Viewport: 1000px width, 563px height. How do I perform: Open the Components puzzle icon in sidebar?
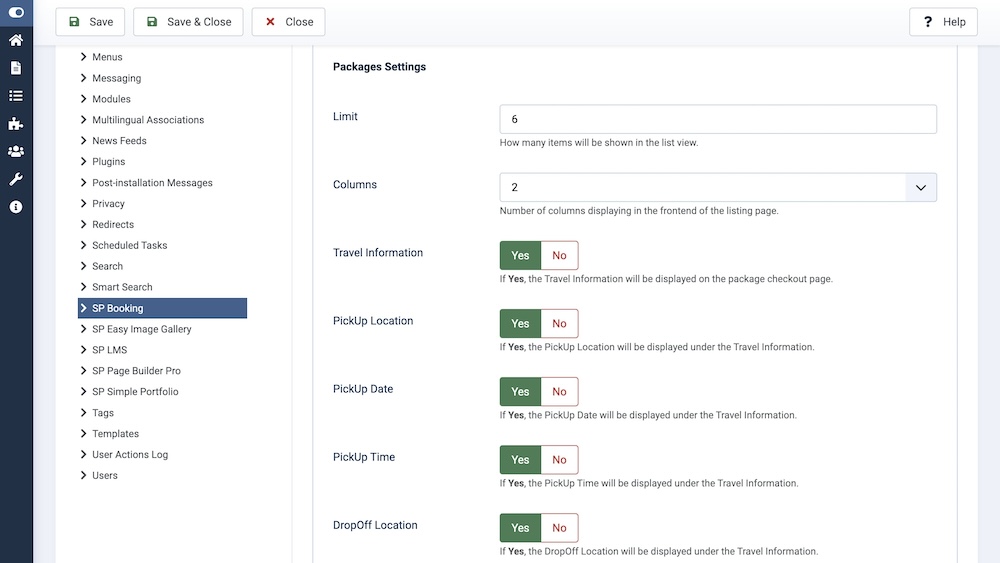[x=16, y=124]
